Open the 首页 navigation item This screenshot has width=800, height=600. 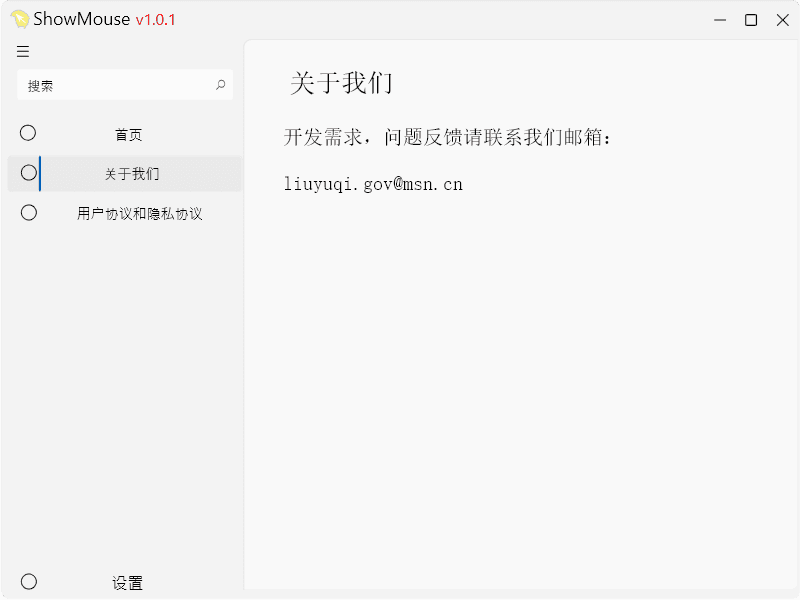[125, 134]
